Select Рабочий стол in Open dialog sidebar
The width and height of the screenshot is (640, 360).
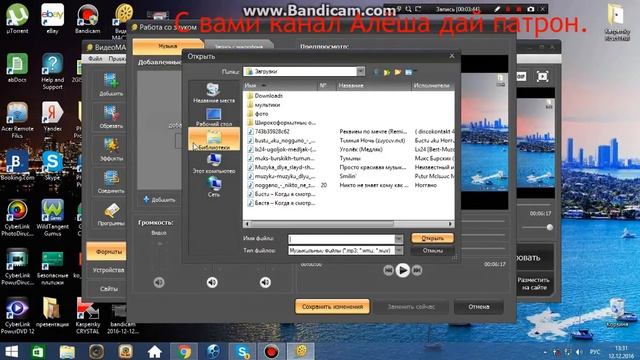coord(214,116)
